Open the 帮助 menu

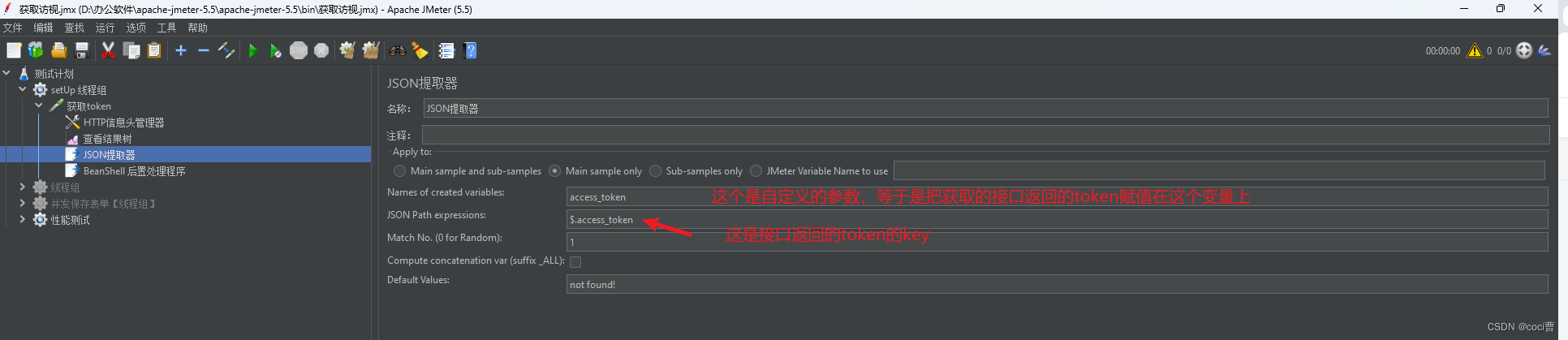(197, 28)
